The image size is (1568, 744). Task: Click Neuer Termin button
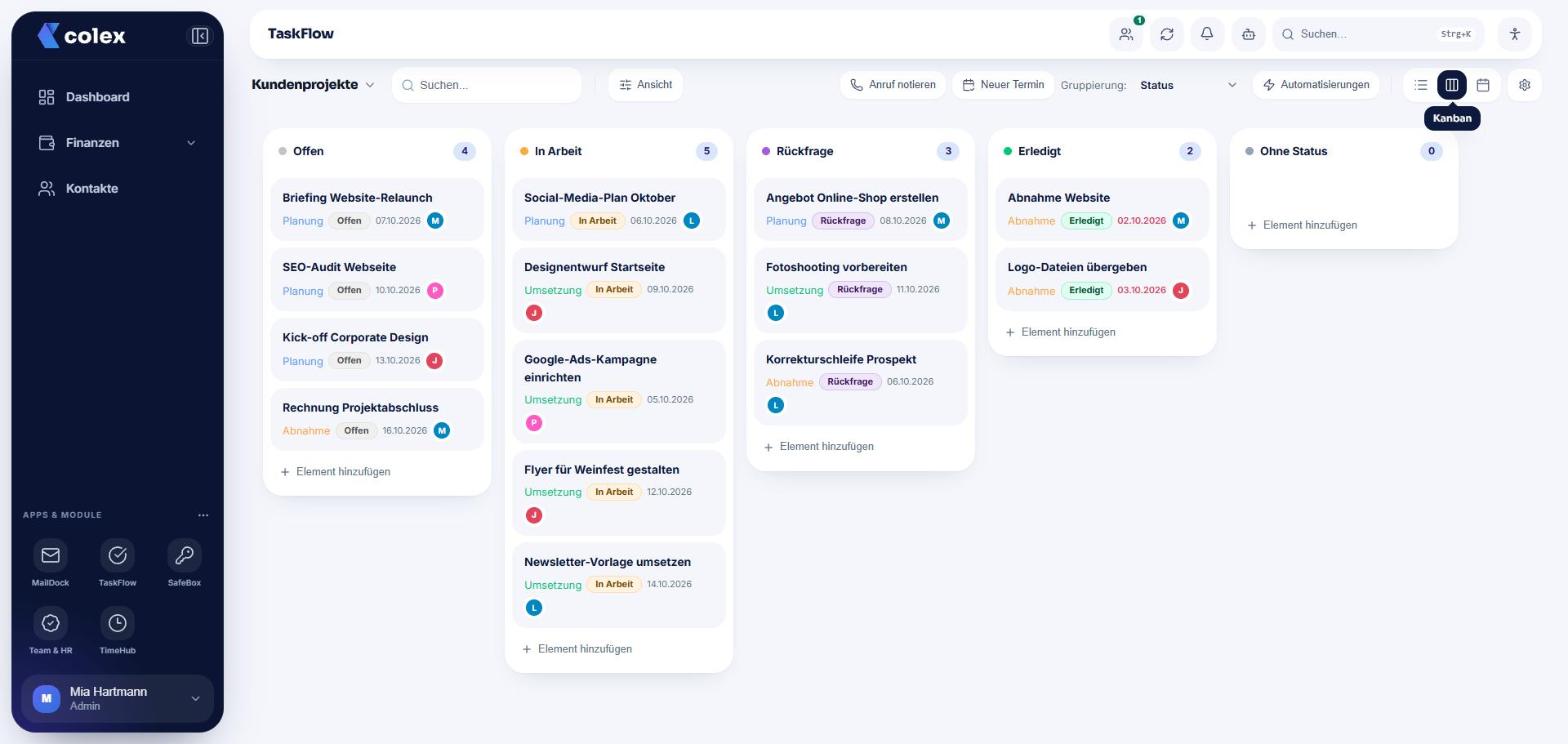[x=1003, y=85]
